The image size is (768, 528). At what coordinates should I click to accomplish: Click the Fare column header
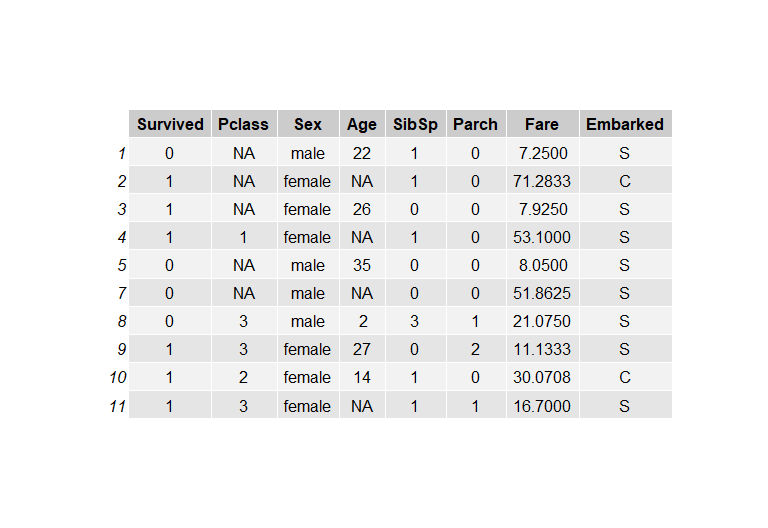[542, 124]
